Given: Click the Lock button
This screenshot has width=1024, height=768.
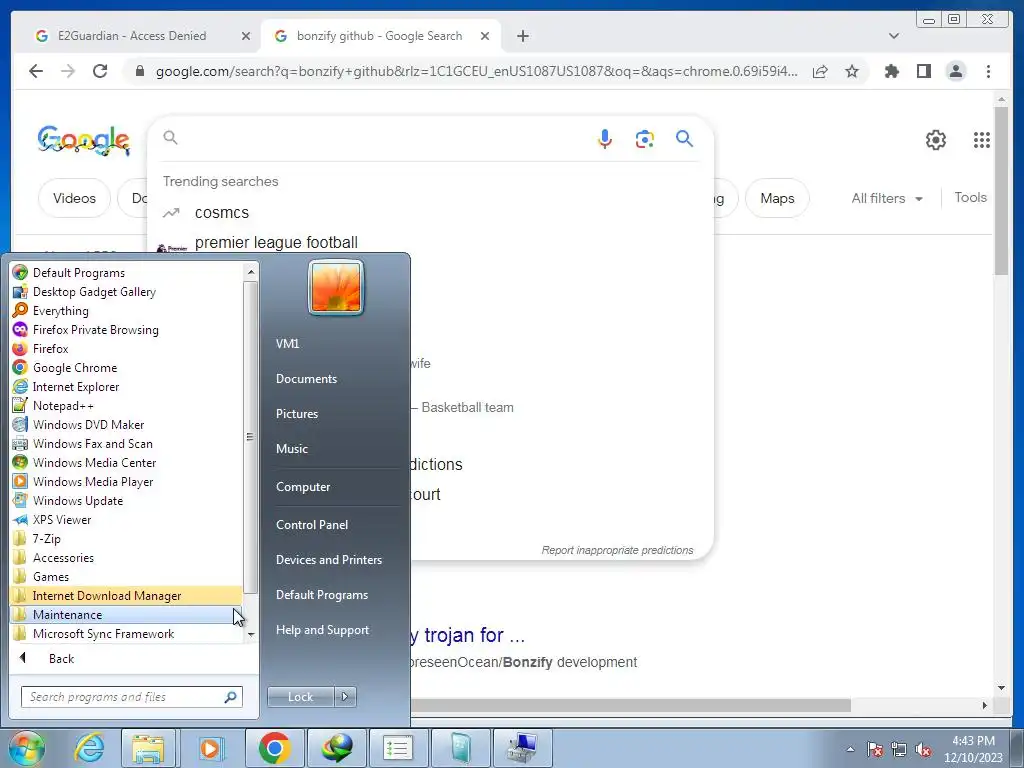Looking at the screenshot, I should [x=300, y=697].
